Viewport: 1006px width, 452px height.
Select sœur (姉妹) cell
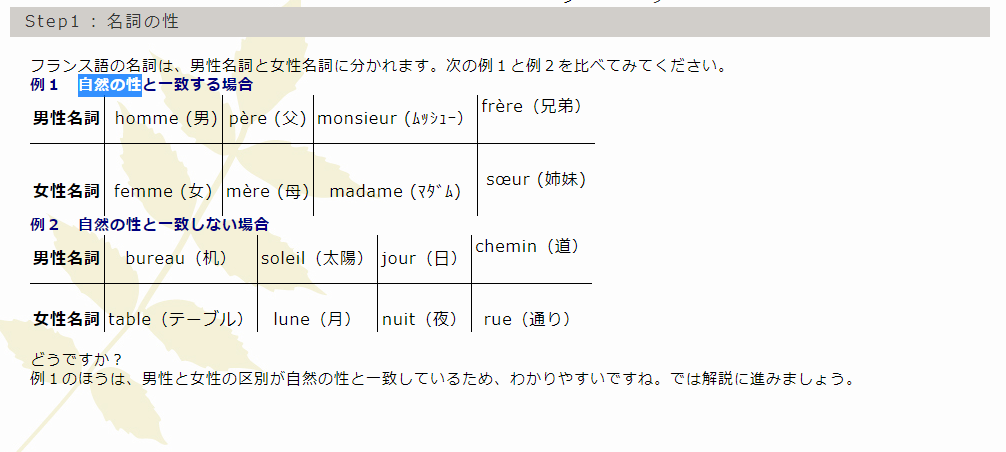[536, 180]
